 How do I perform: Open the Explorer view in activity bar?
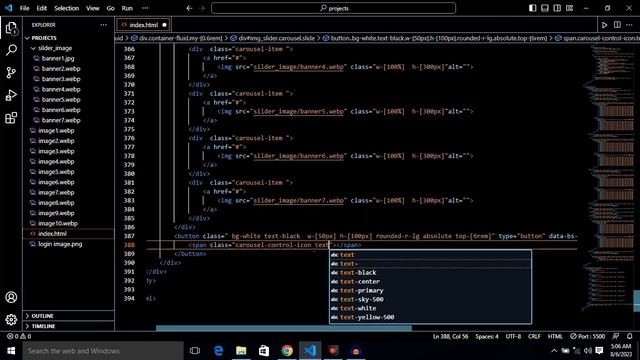pyautogui.click(x=11, y=28)
